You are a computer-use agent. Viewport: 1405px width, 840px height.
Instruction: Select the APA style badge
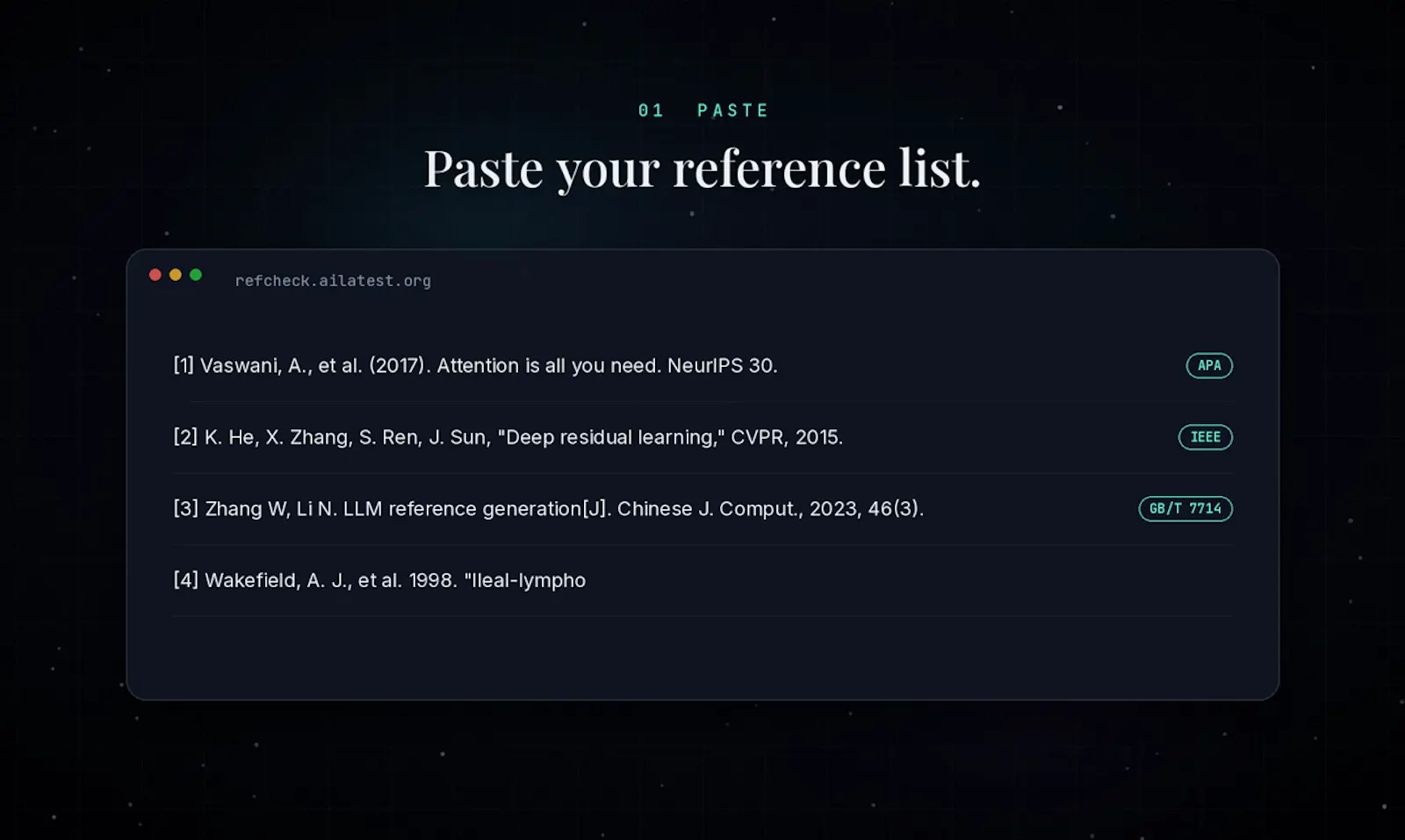pyautogui.click(x=1209, y=366)
